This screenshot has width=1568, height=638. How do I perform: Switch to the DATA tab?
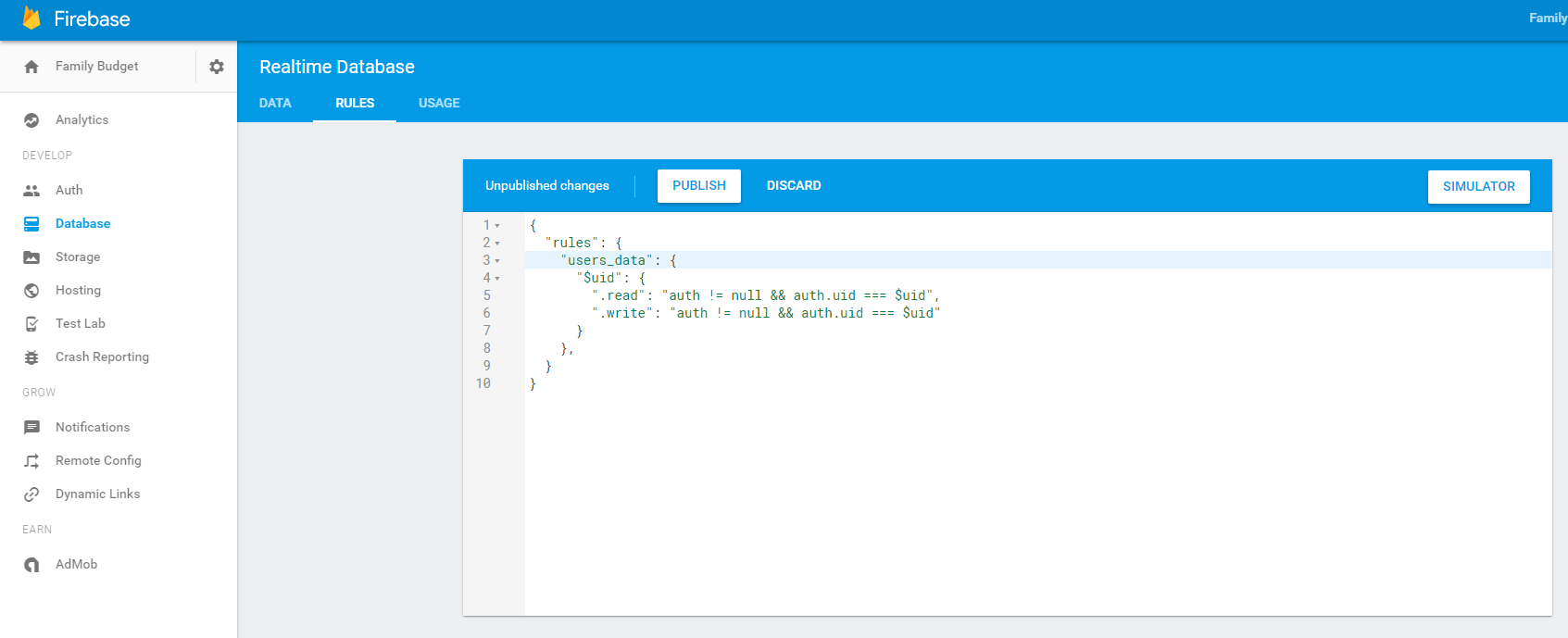click(275, 103)
